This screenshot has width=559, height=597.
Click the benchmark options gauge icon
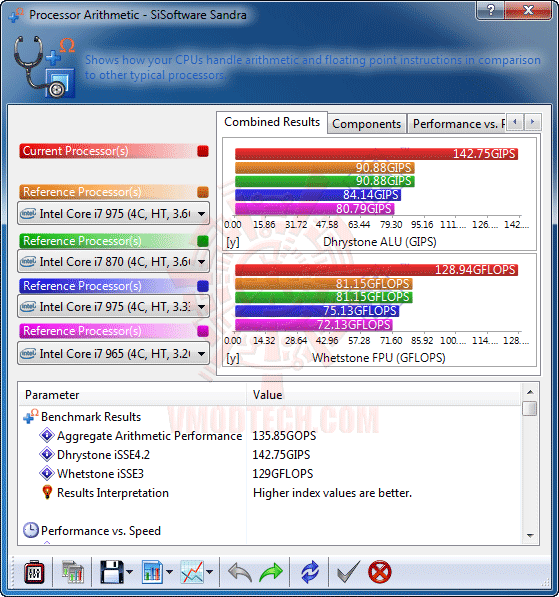pyautogui.click(x=34, y=572)
